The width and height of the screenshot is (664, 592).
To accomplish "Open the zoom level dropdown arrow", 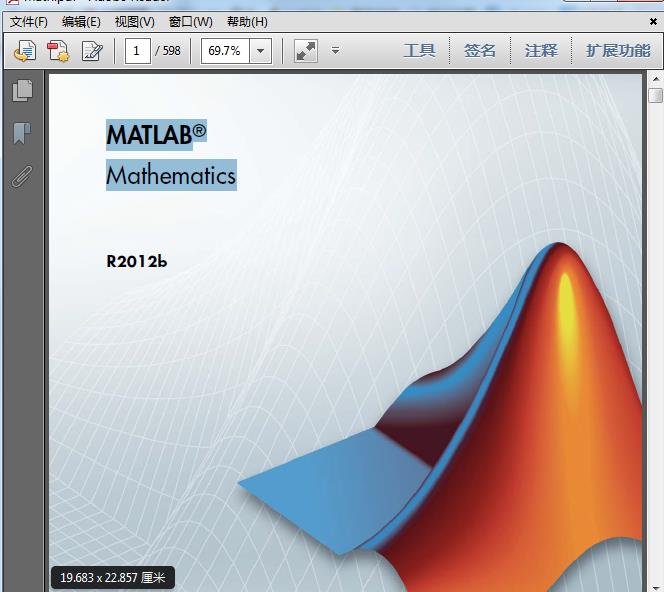I will coord(260,51).
